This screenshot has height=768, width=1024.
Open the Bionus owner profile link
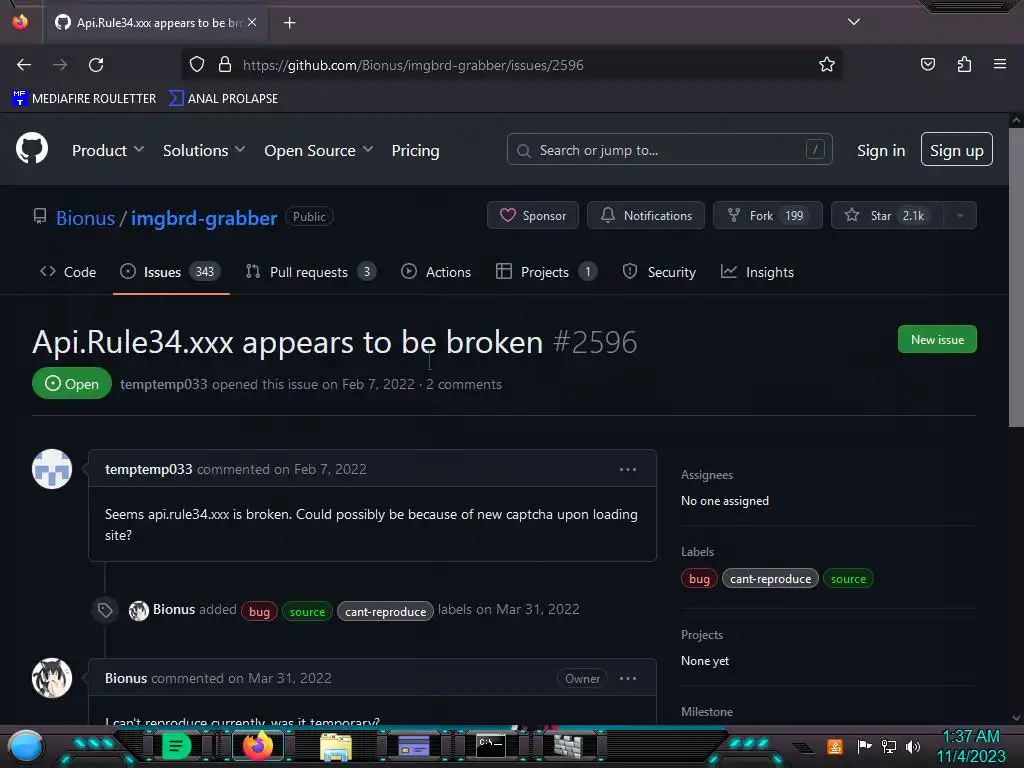pos(86,217)
